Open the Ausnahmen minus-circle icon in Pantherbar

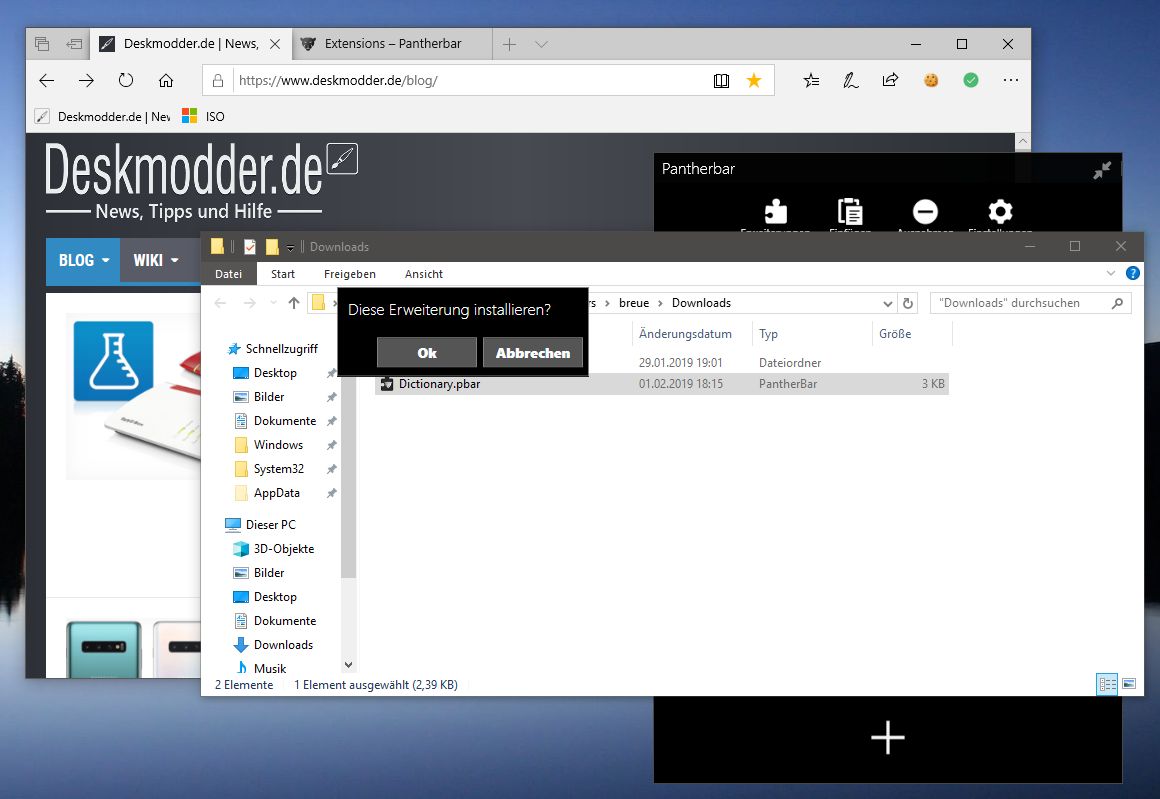tap(925, 212)
